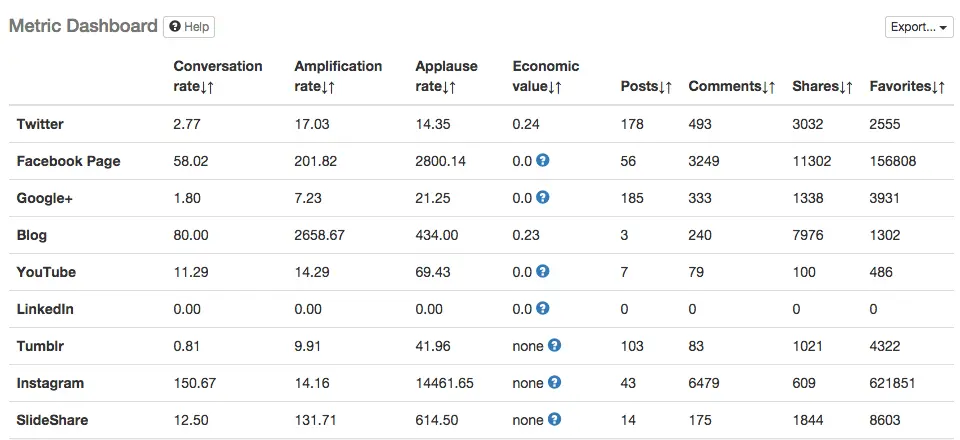Sort table by Economic value column

point(545,77)
